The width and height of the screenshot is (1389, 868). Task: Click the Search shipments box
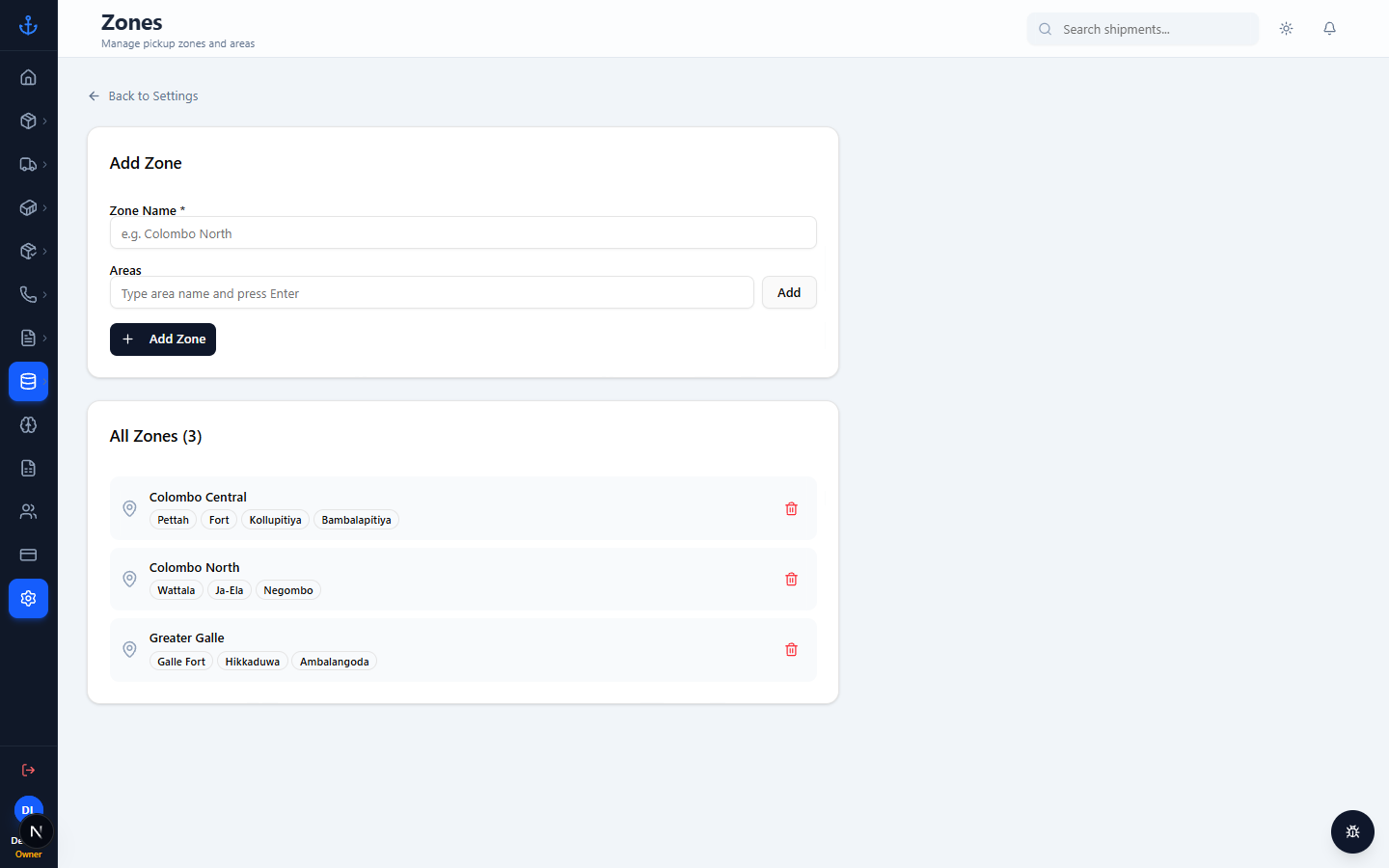click(x=1143, y=29)
